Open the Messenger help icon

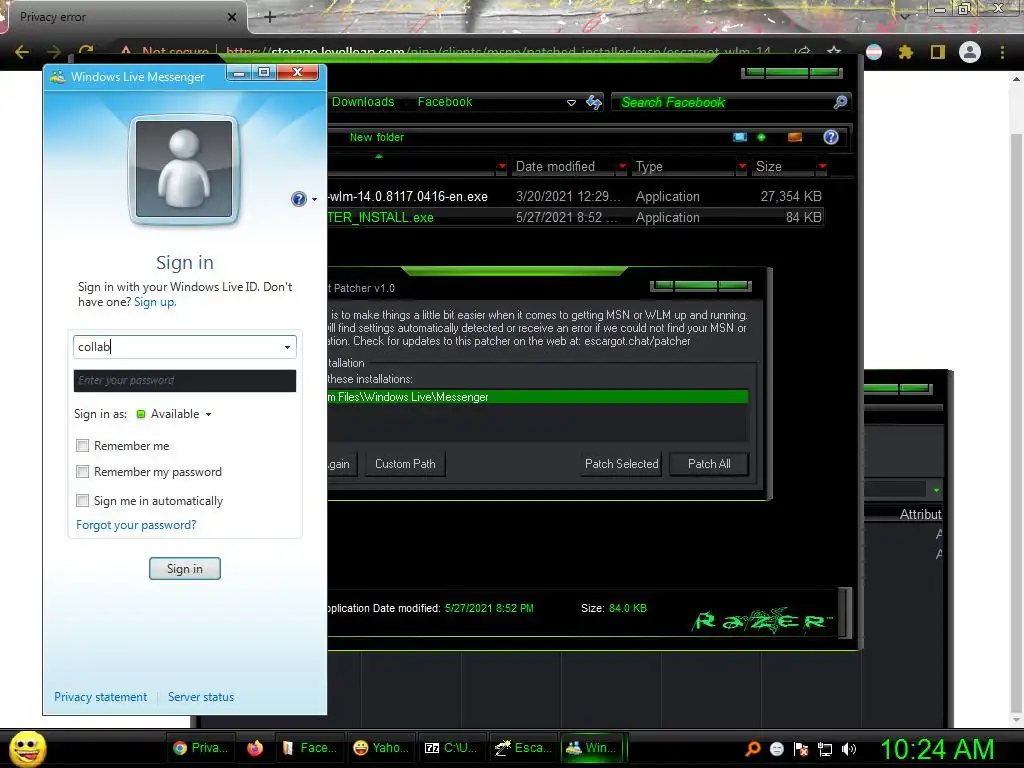(298, 199)
